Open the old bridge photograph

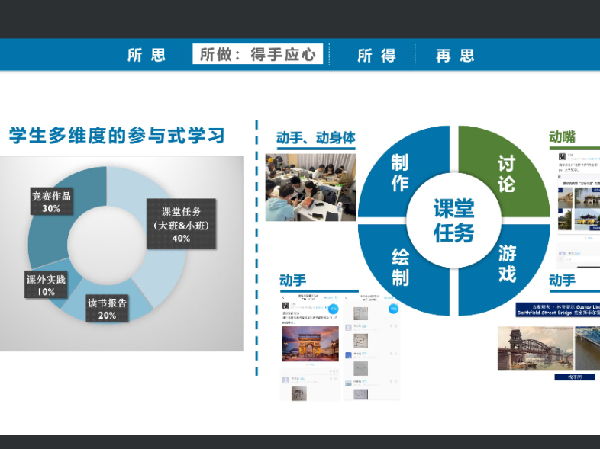tap(548, 347)
